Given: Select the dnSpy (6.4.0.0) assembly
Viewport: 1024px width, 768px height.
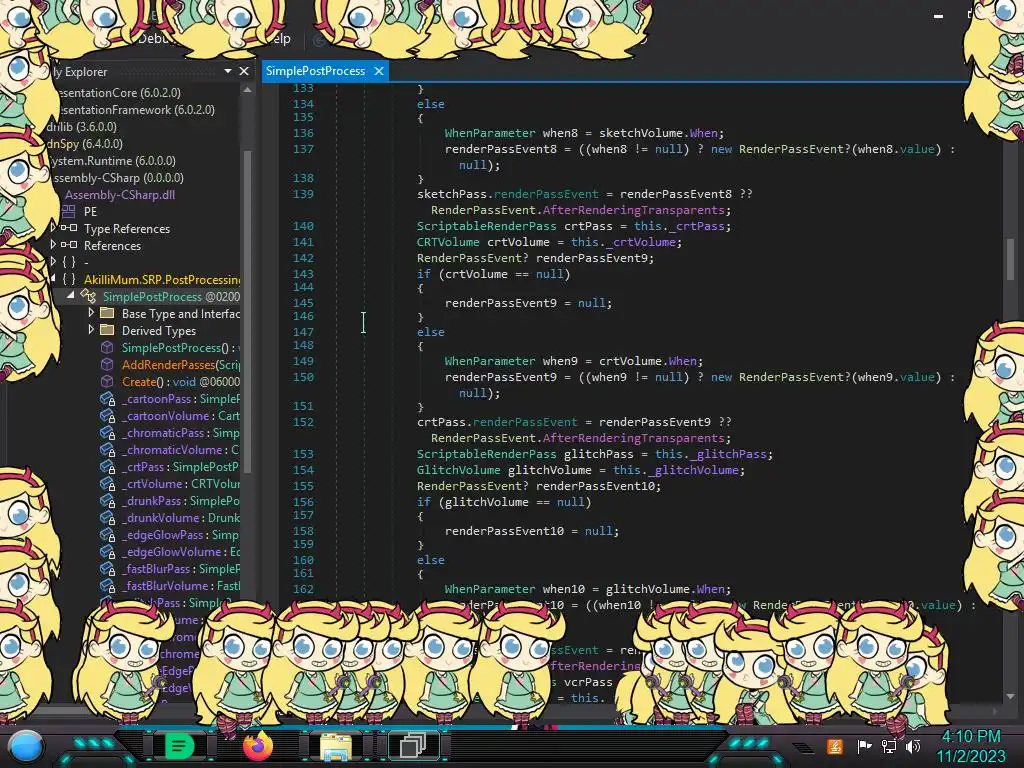Looking at the screenshot, I should pyautogui.click(x=84, y=144).
